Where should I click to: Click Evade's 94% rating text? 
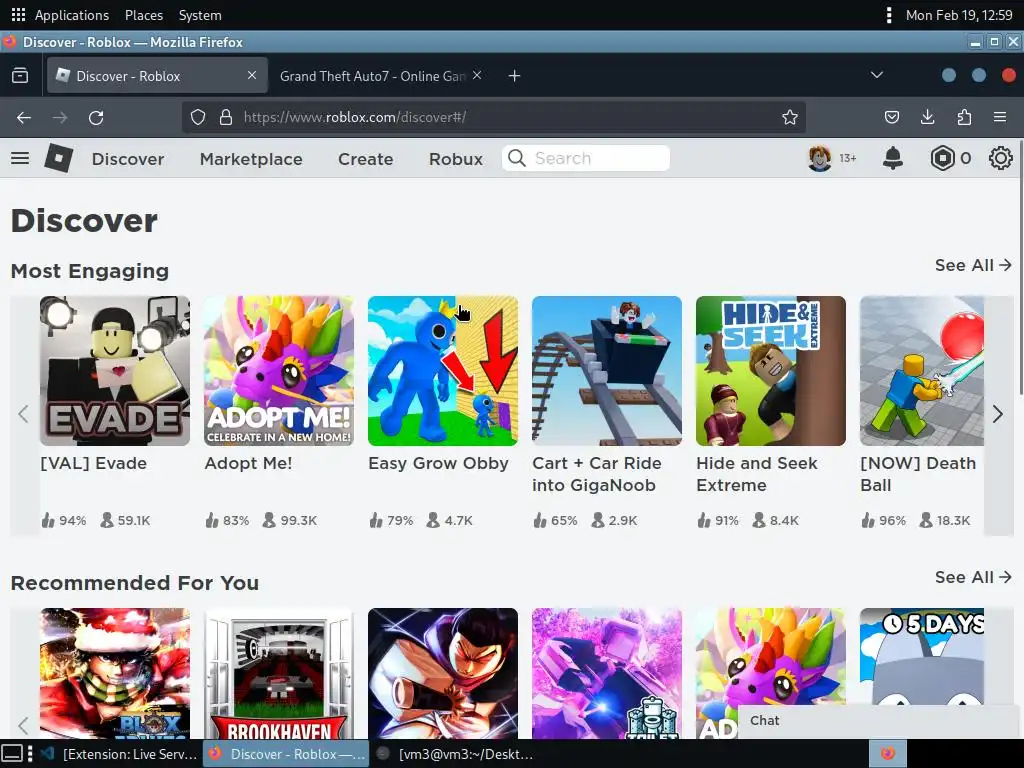pos(72,520)
